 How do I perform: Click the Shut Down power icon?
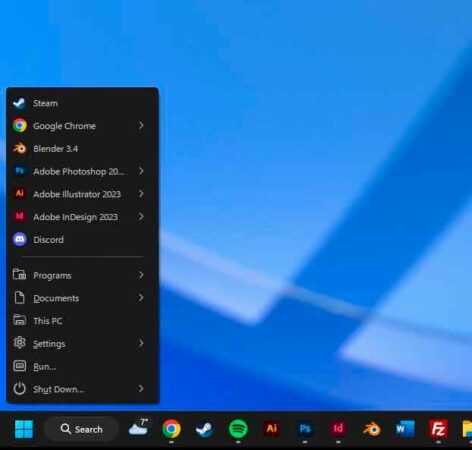click(x=19, y=389)
